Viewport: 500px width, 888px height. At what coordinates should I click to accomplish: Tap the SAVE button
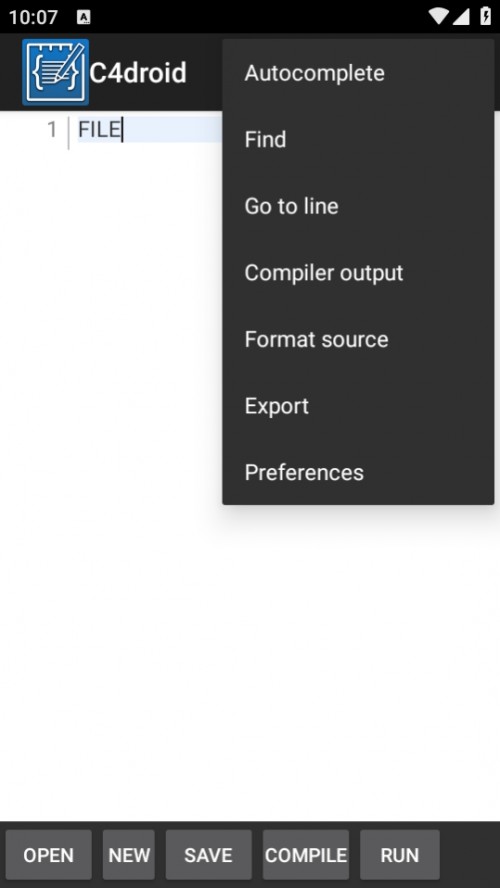208,855
